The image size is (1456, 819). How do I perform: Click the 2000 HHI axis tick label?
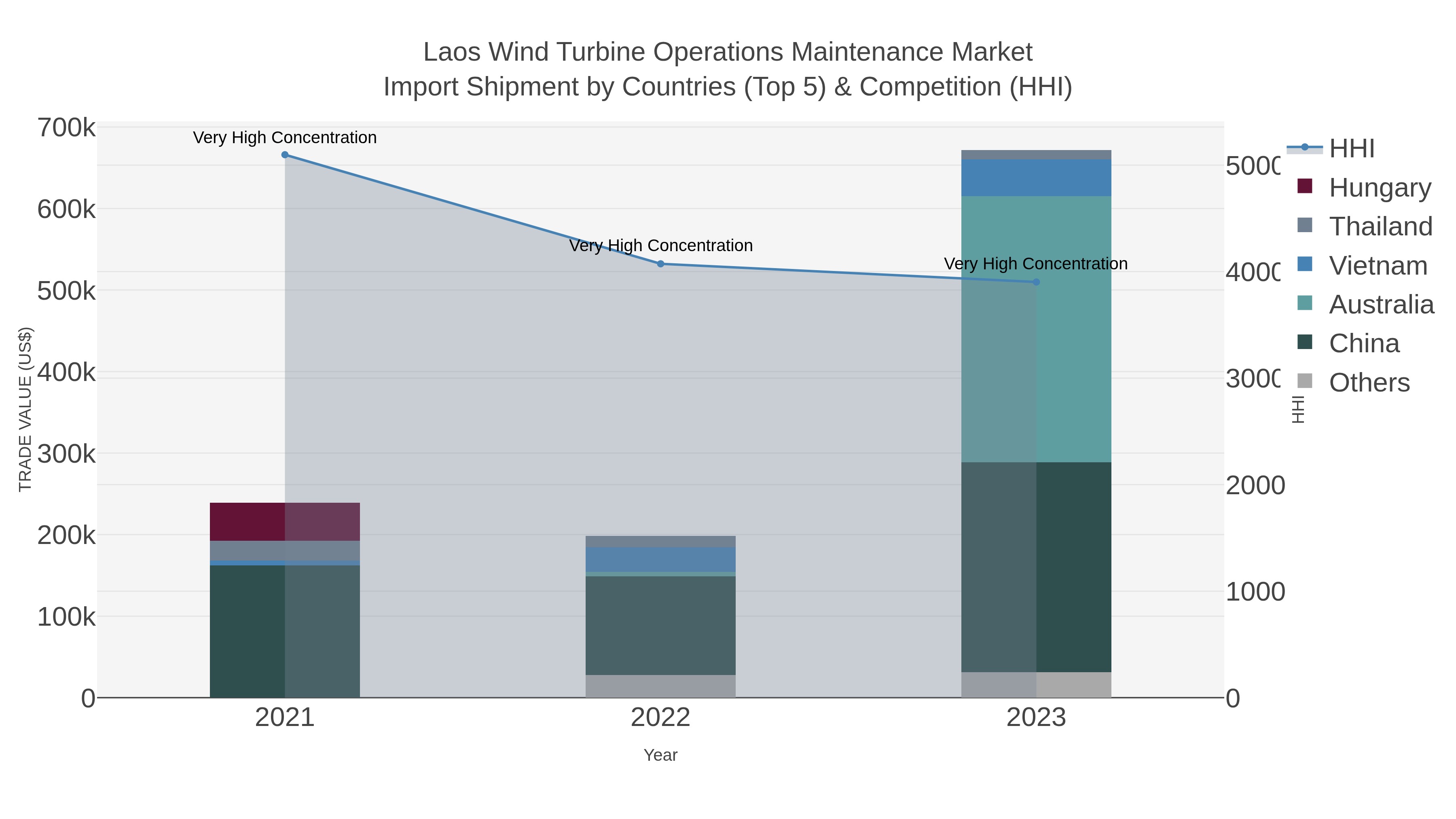point(1255,485)
